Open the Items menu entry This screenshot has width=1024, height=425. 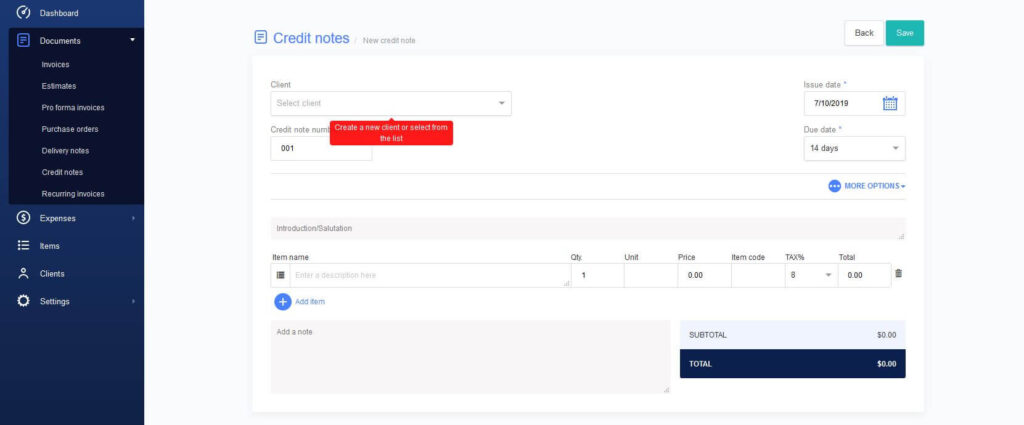click(x=50, y=246)
